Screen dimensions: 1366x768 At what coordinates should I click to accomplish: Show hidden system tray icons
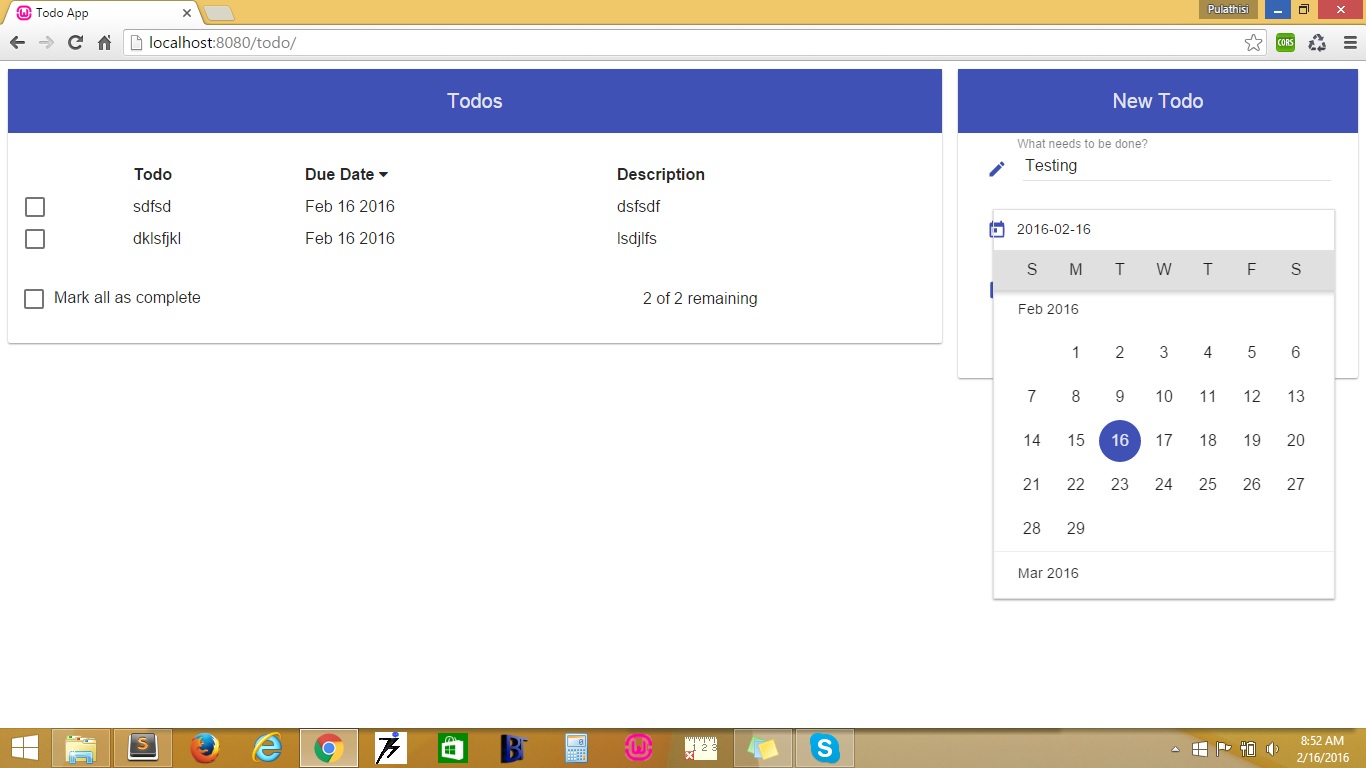coord(1175,749)
